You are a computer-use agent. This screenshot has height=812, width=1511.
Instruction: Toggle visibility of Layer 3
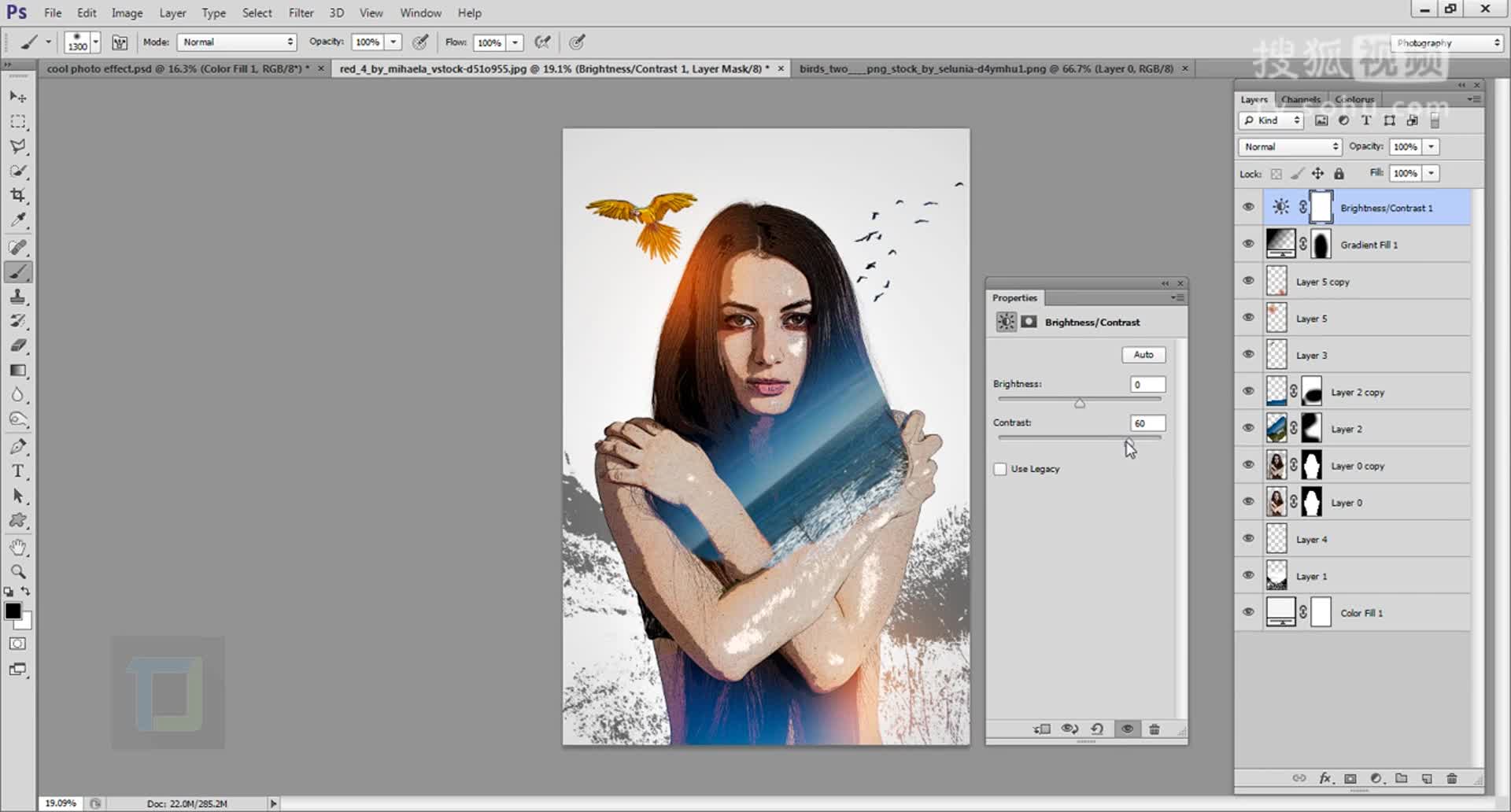click(x=1248, y=354)
